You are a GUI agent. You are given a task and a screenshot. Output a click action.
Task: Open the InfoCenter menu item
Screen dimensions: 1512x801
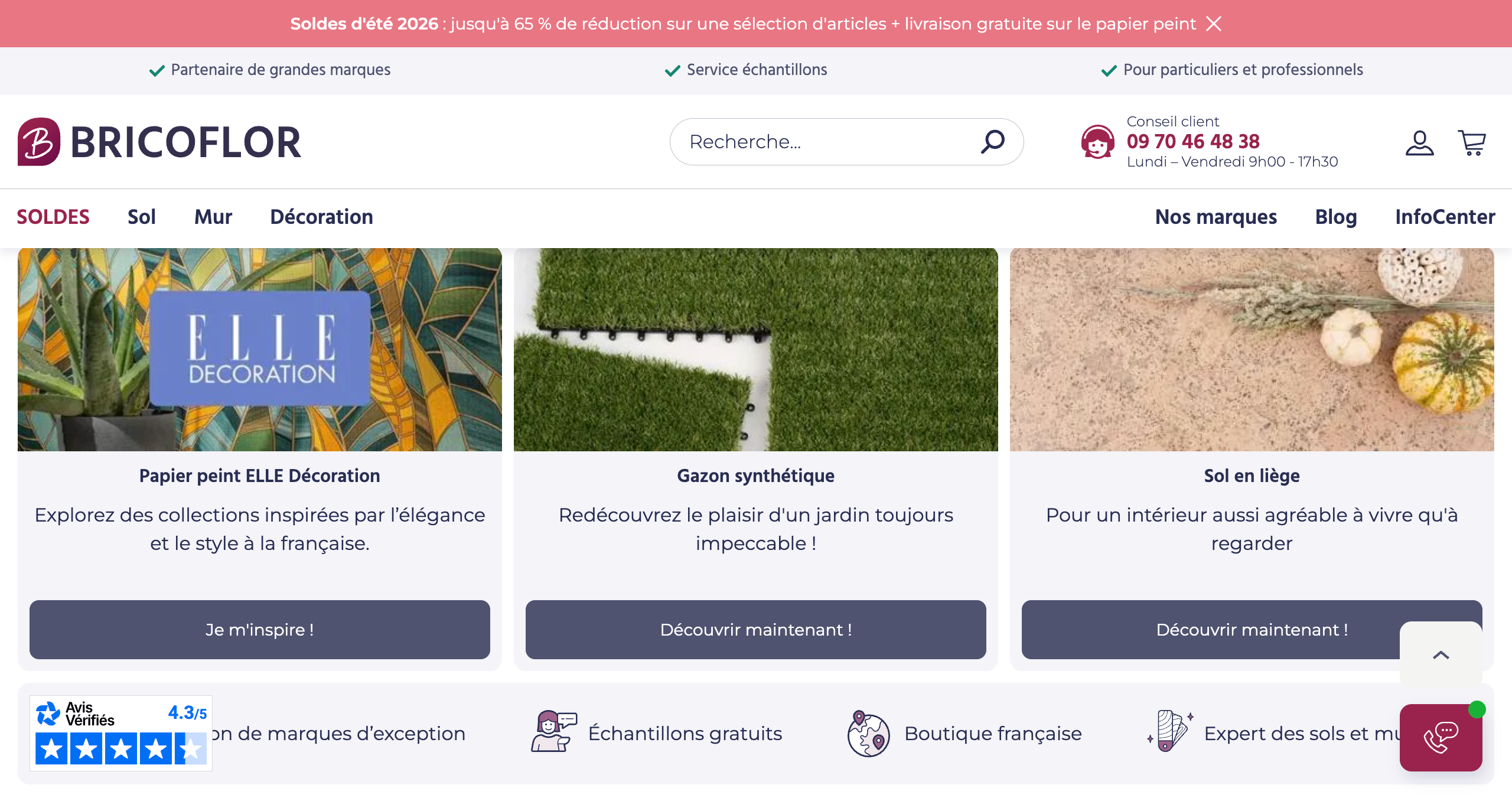[1445, 217]
